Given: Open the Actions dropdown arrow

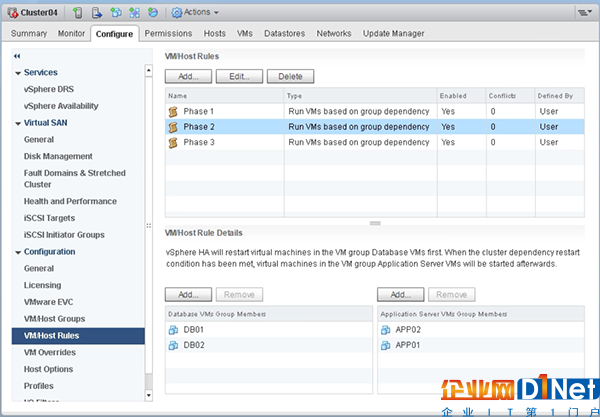Looking at the screenshot, I should (216, 13).
